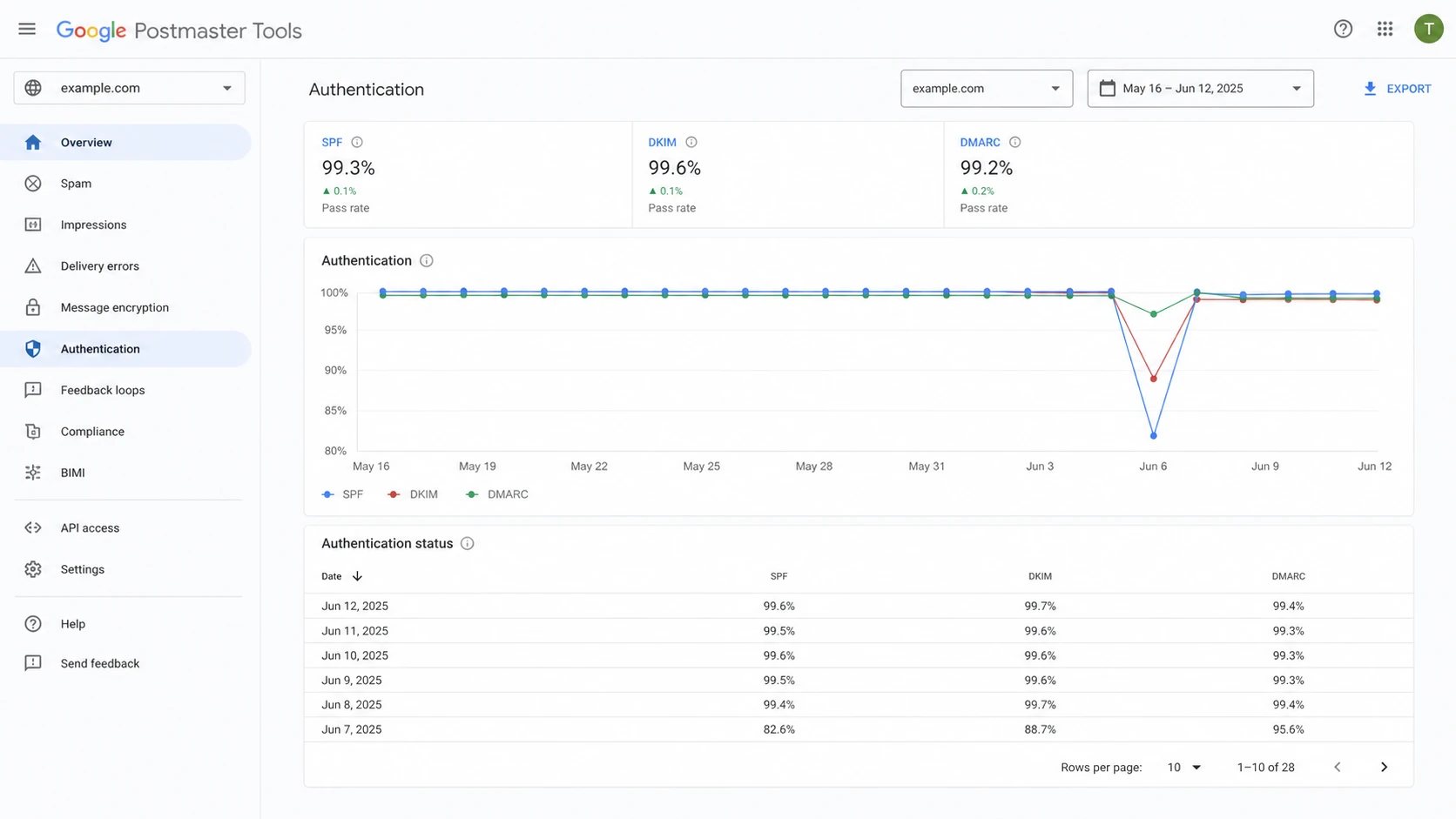Click the Date column header

click(331, 576)
